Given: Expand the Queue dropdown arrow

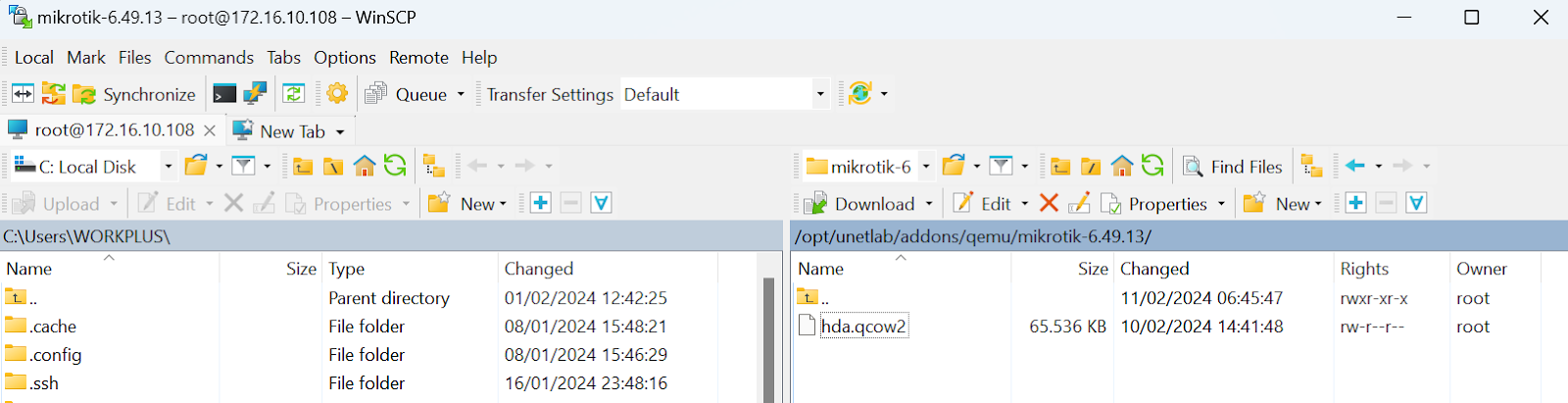Looking at the screenshot, I should (x=461, y=94).
